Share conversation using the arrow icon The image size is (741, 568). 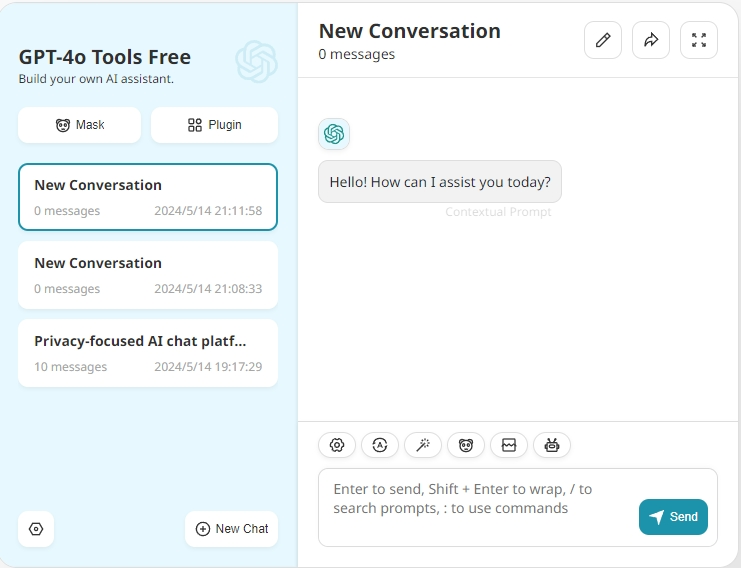651,40
